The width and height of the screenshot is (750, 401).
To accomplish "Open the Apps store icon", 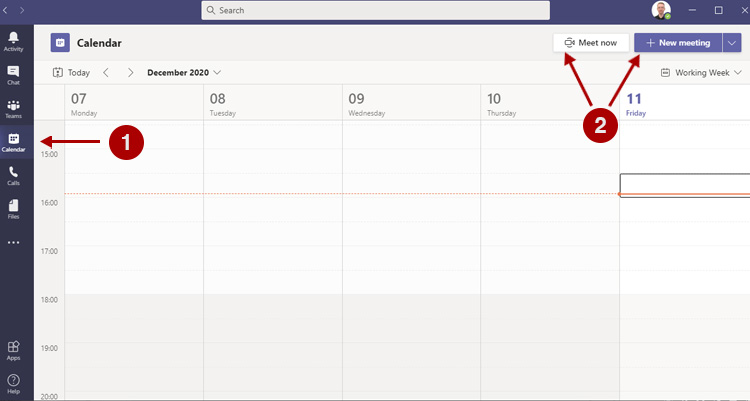I will click(14, 349).
